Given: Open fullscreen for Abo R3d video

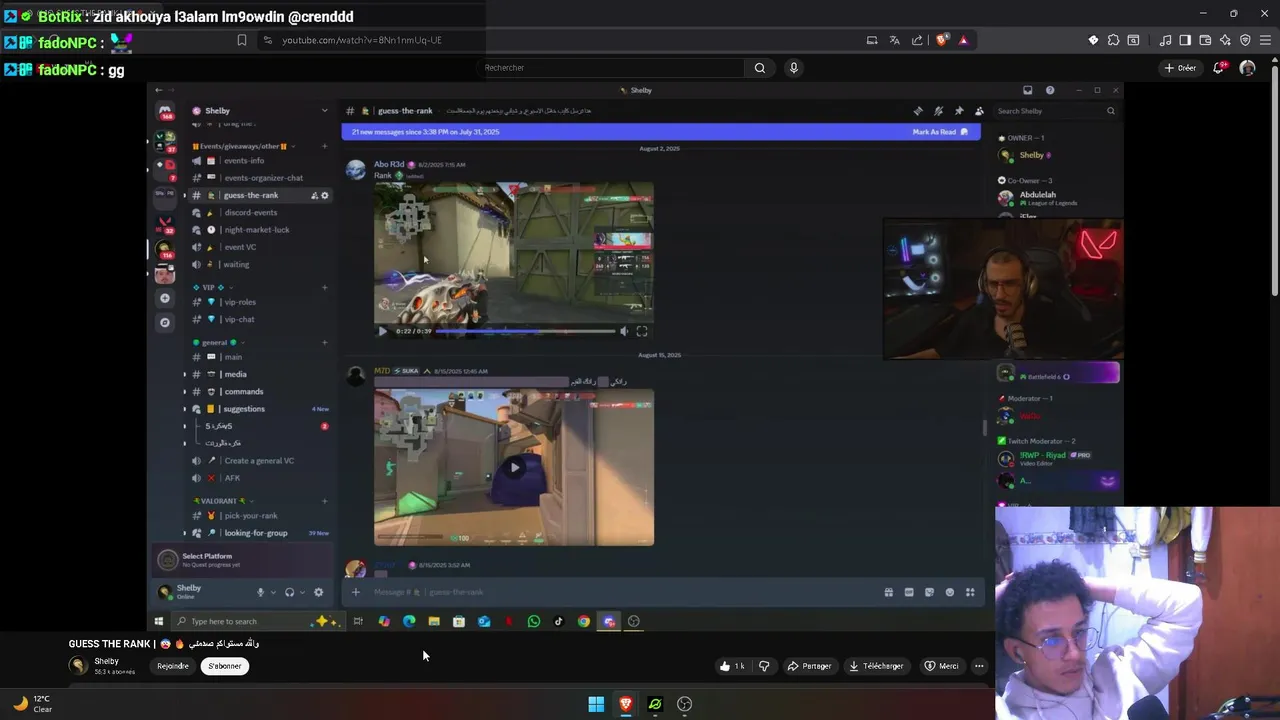Looking at the screenshot, I should pos(642,331).
